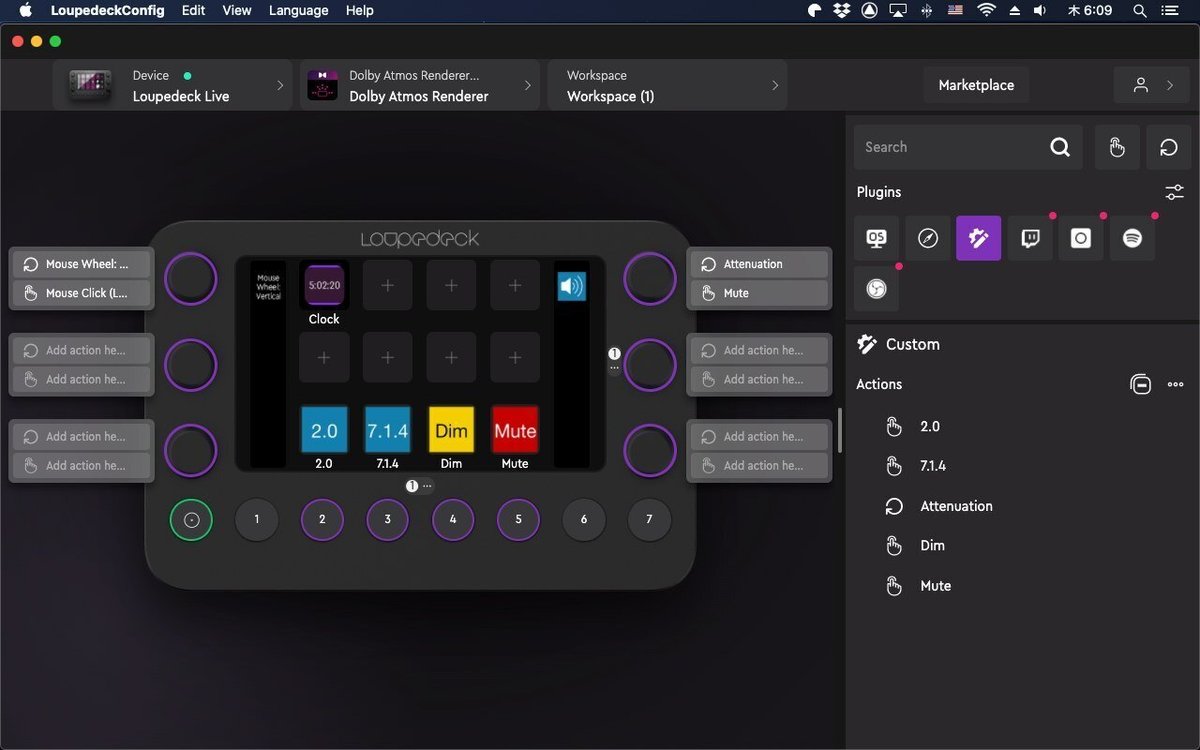Screen dimensions: 1200x750
Task: Select the purple Custom plugin icon
Action: (x=979, y=238)
